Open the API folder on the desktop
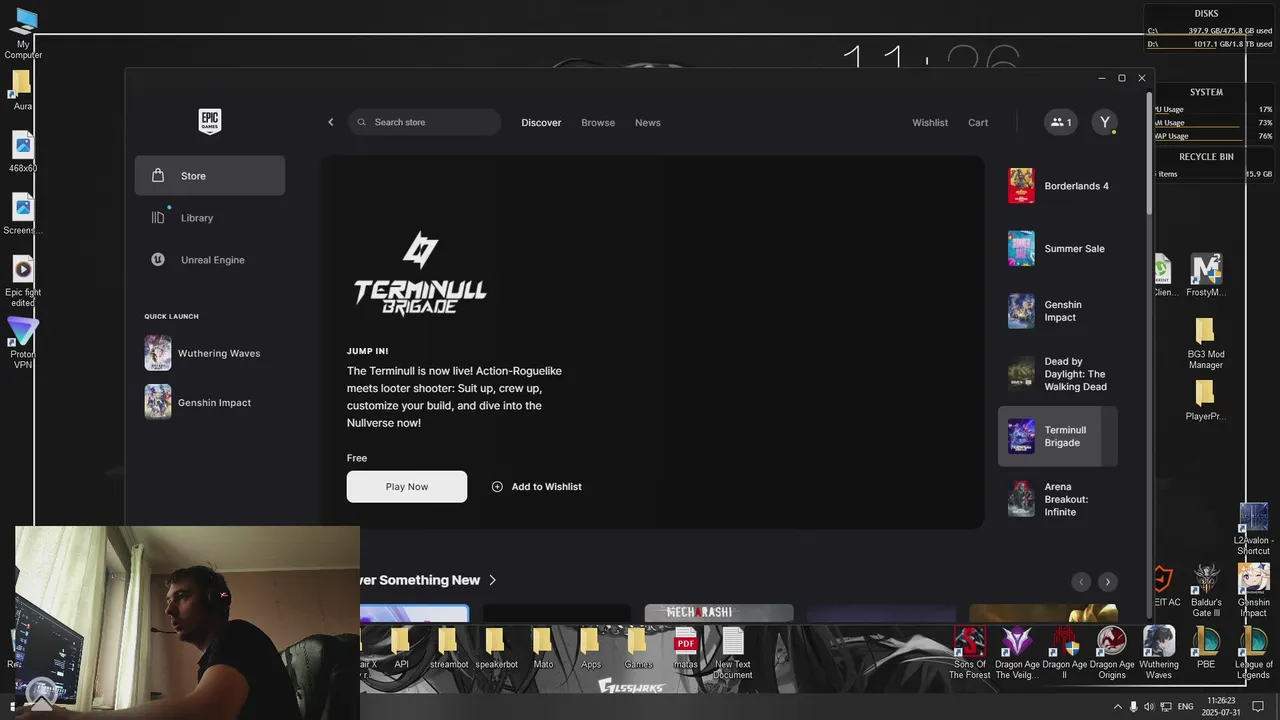1280x720 pixels. click(401, 648)
